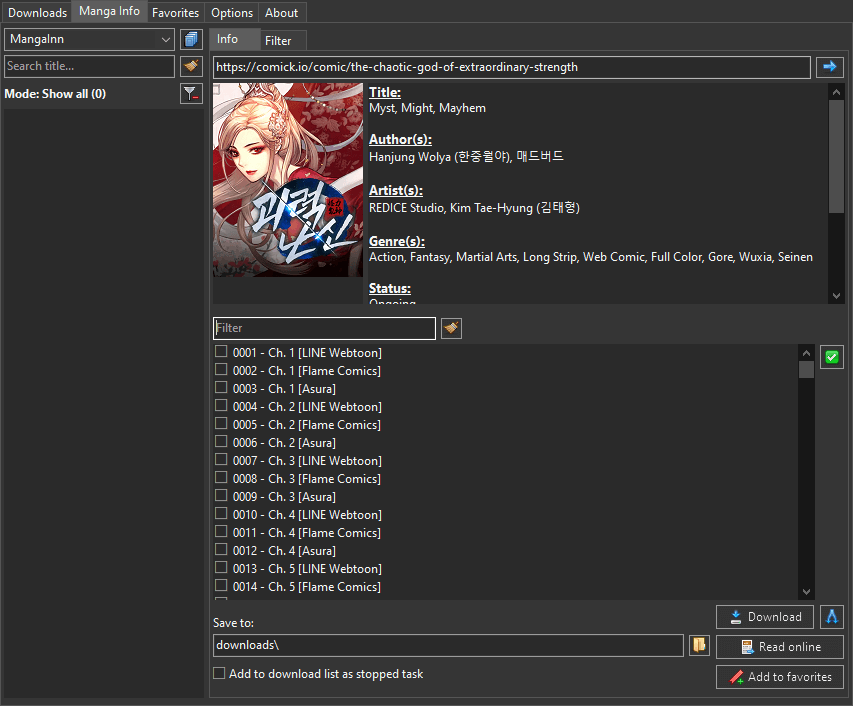Screen dimensions: 853x706
Task: Click the manga cover thumbnail image
Action: [x=288, y=180]
